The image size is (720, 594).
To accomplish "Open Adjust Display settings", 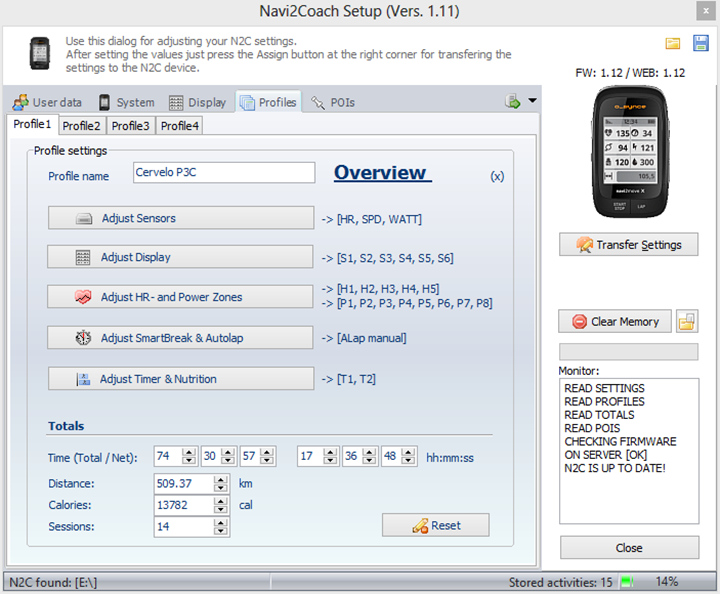I will pyautogui.click(x=180, y=257).
